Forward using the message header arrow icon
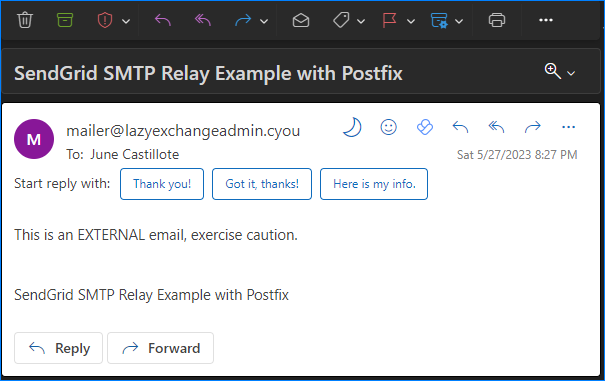This screenshot has width=605, height=381. tap(533, 127)
